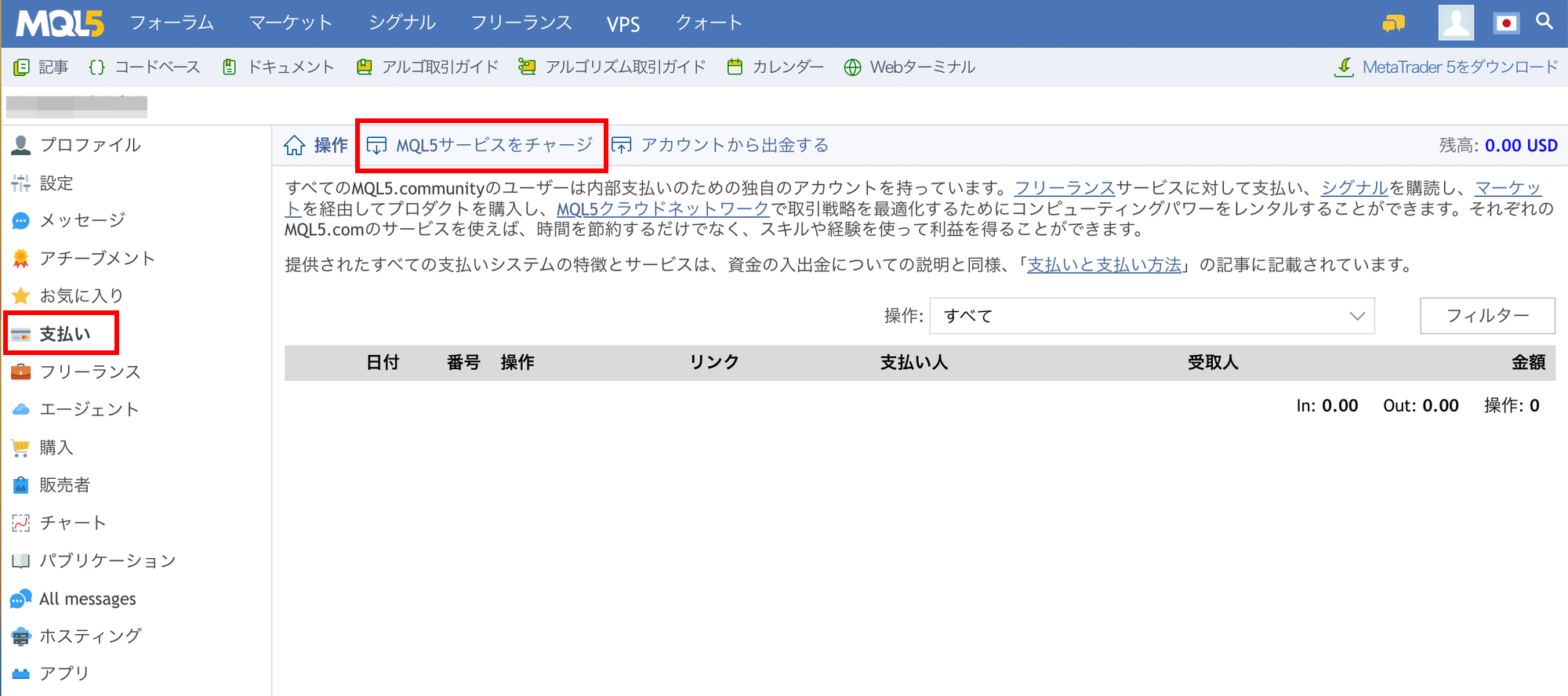The width and height of the screenshot is (1568, 696).
Task: Click the 販売者 bag icon
Action: pos(21,485)
